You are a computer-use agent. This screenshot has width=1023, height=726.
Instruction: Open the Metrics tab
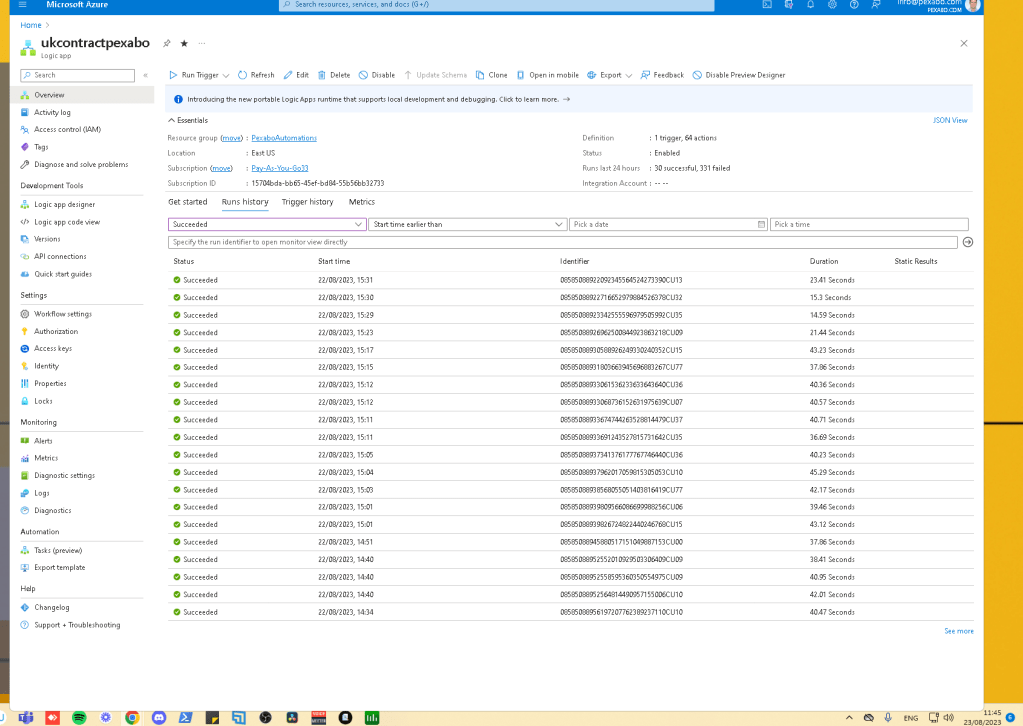tap(361, 202)
